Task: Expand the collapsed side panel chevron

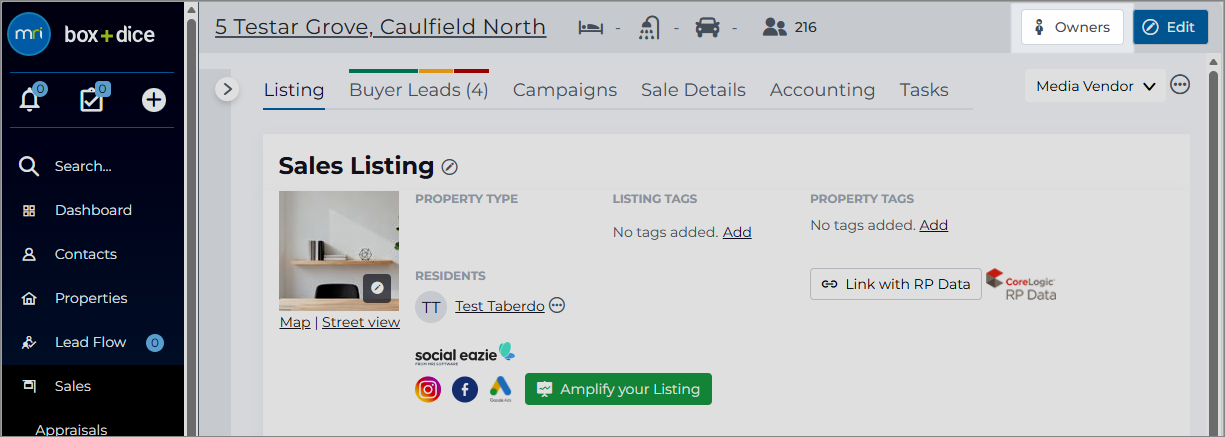Action: coord(227,89)
